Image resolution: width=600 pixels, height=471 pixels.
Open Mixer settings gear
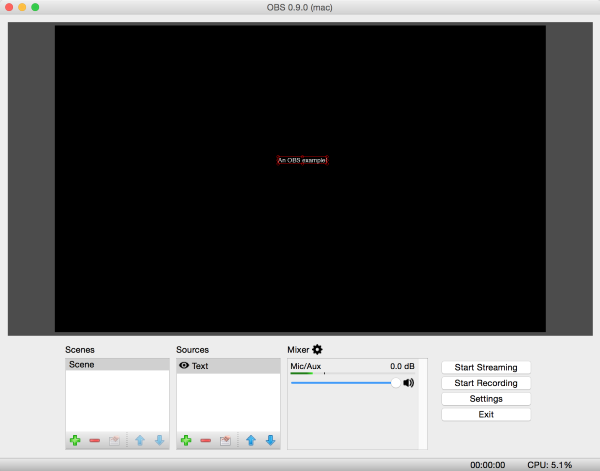click(x=317, y=349)
